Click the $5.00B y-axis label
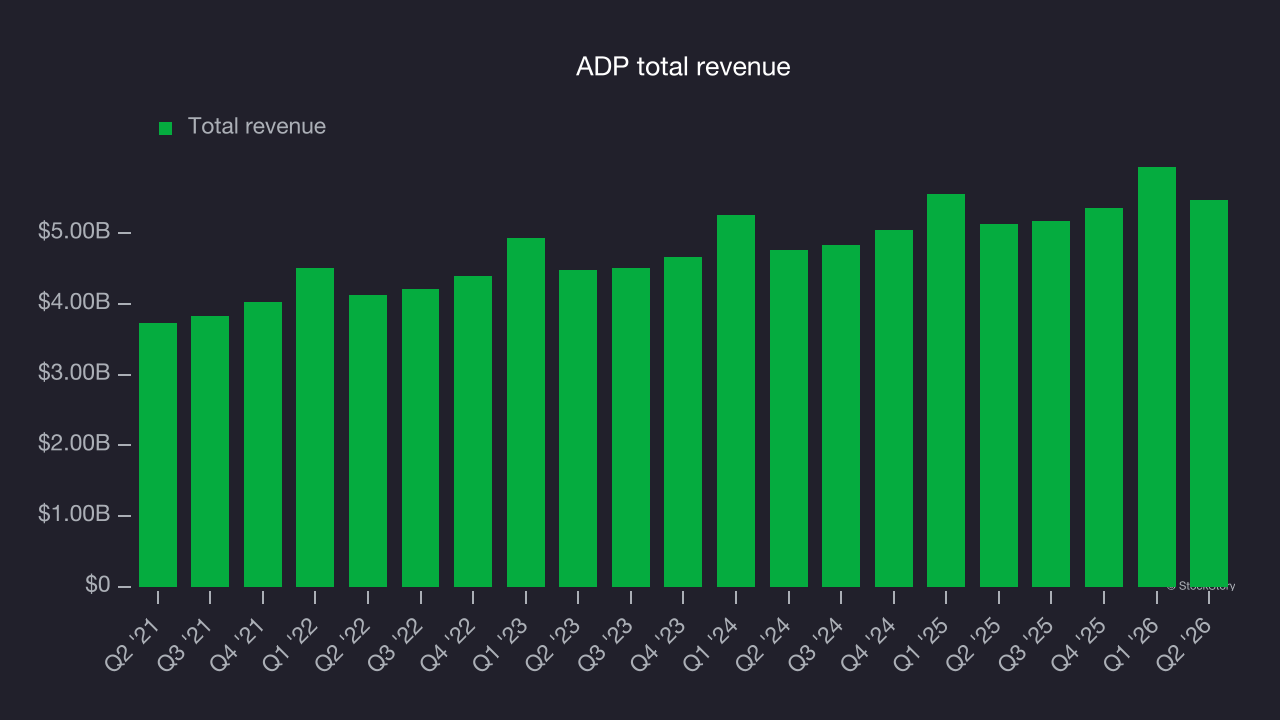 click(x=74, y=232)
